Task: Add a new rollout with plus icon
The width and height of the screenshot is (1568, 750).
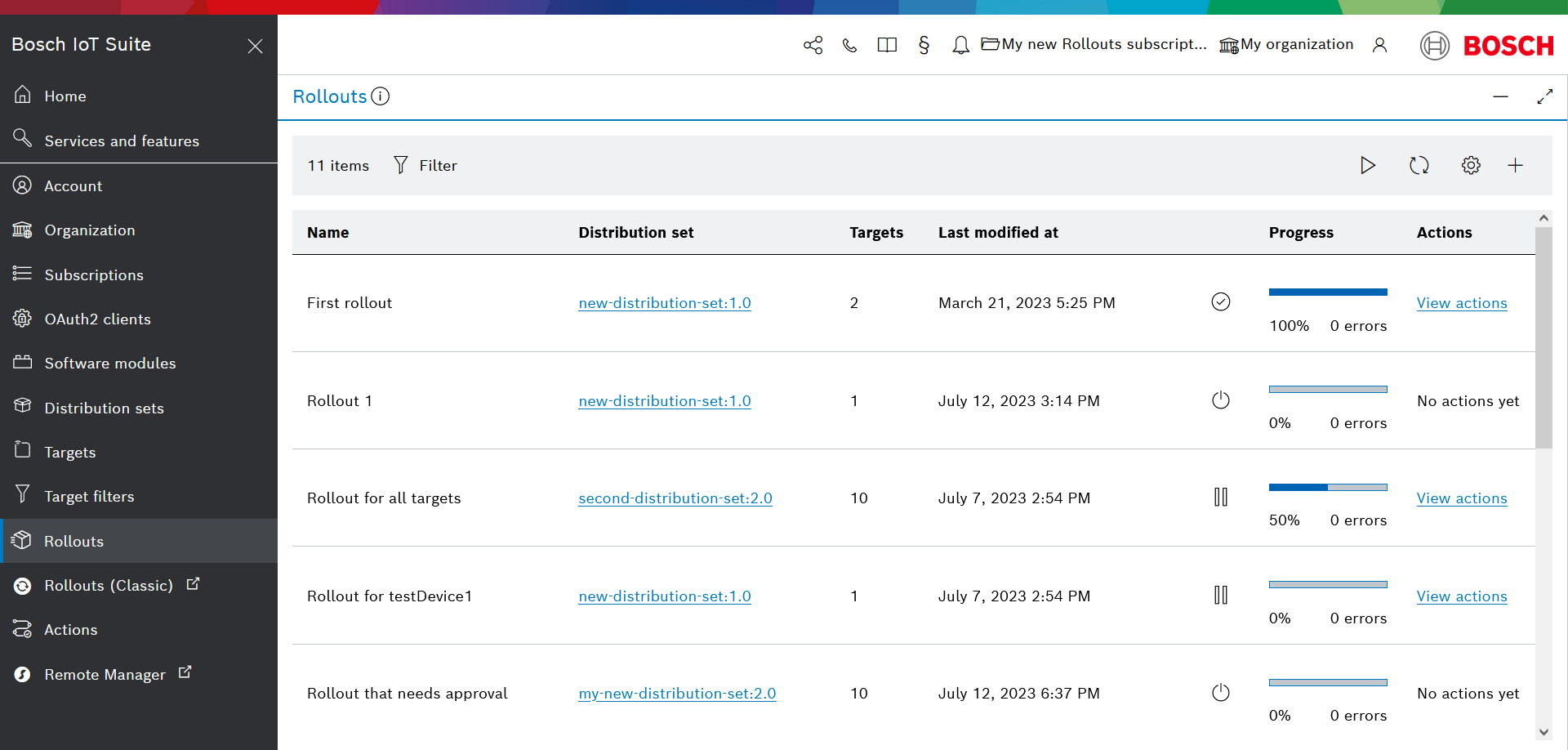Action: (x=1515, y=165)
